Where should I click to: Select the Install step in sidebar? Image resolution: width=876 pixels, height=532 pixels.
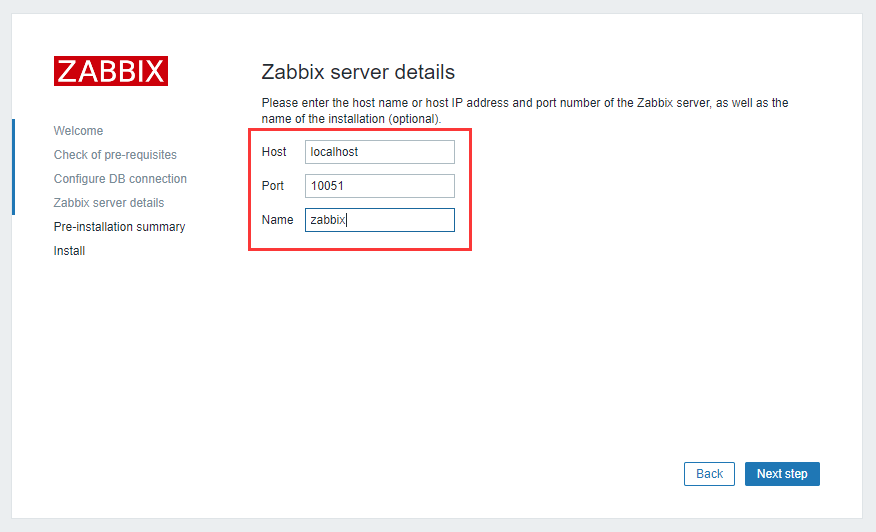click(x=69, y=251)
